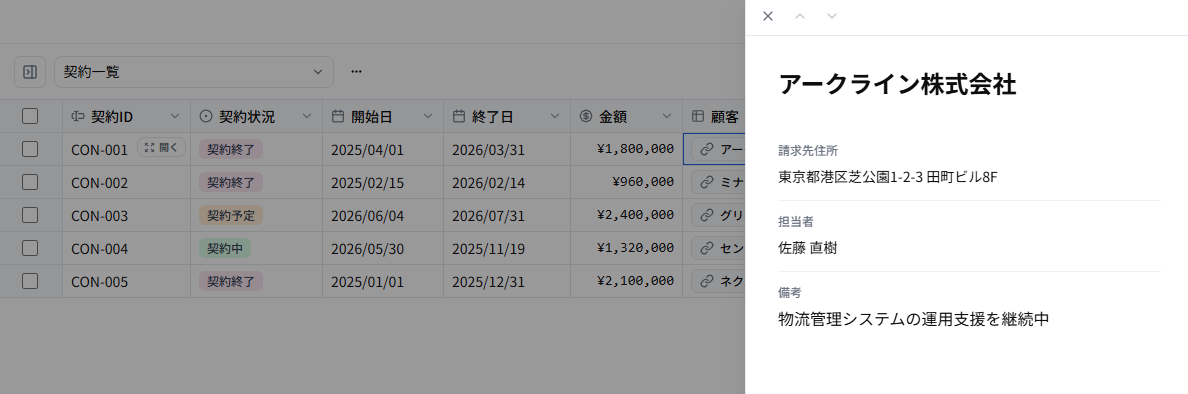This screenshot has height=394, width=1188.
Task: Expand the 契約状況 column menu arrow
Action: 307,117
